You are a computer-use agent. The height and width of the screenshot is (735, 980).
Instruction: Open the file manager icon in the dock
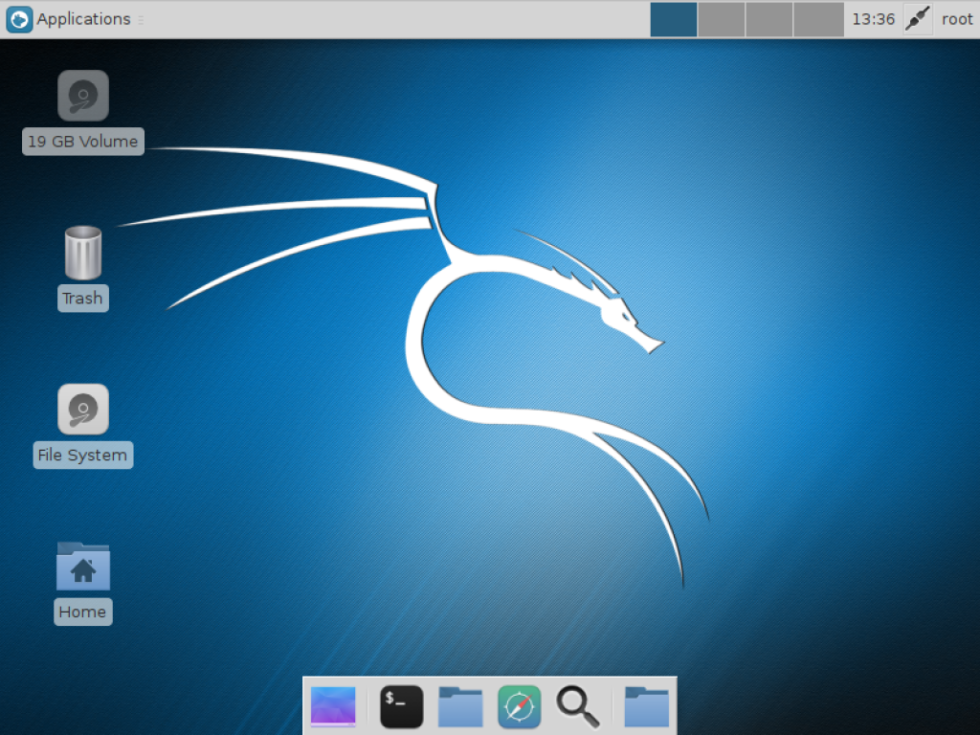[460, 706]
